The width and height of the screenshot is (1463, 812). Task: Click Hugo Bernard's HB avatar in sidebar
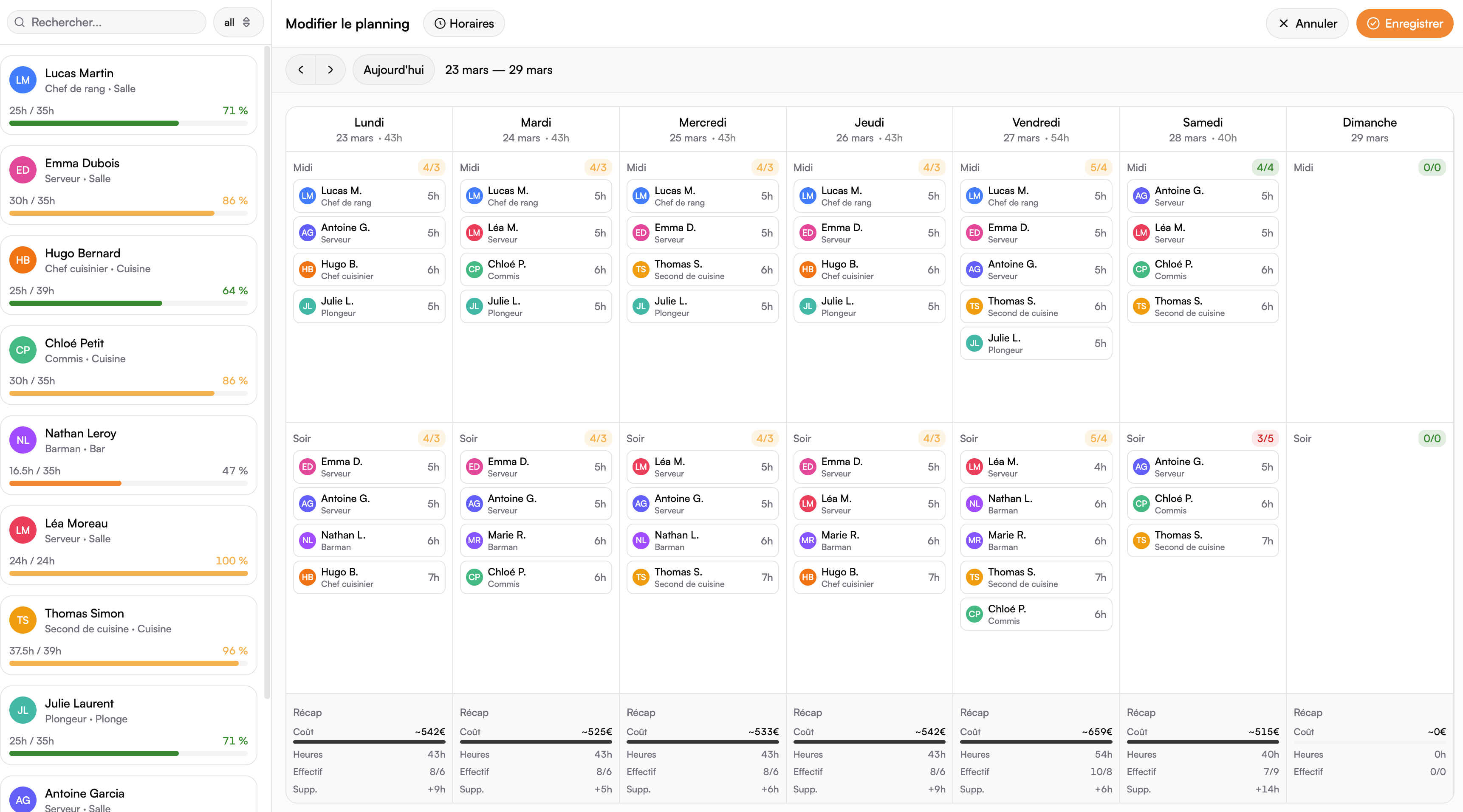pyautogui.click(x=23, y=260)
